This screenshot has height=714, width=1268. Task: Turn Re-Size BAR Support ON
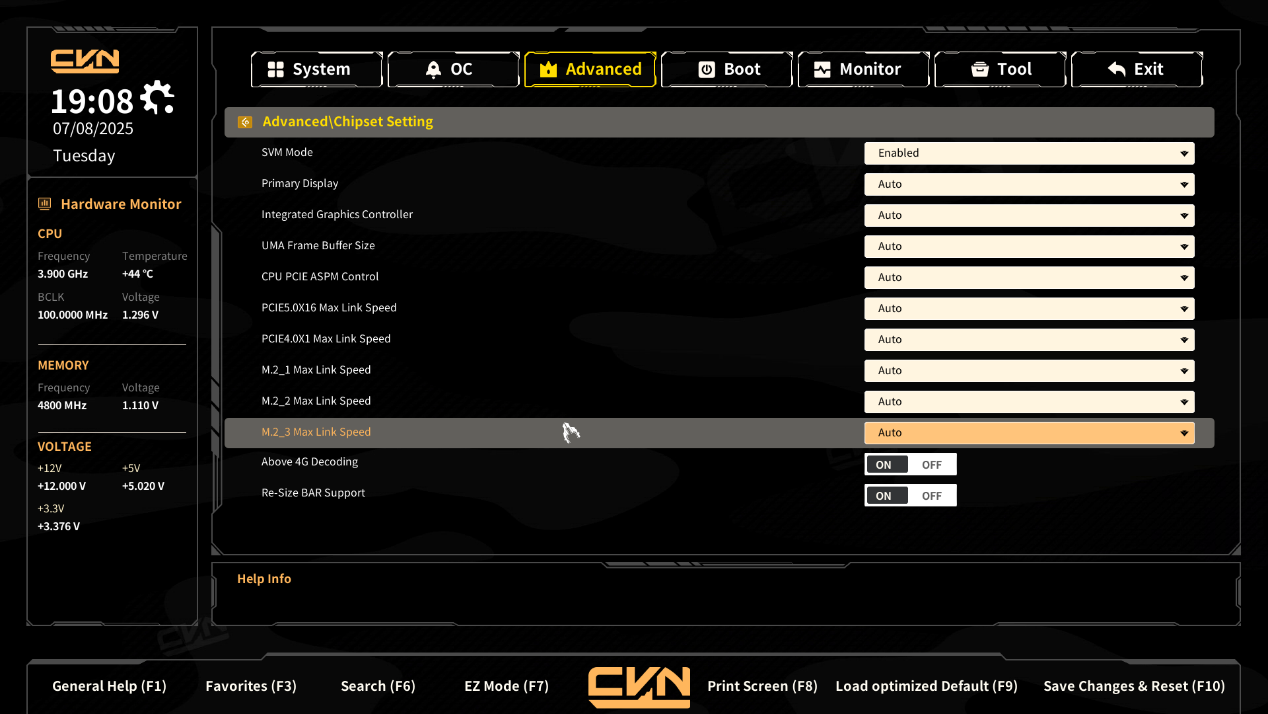pos(887,496)
